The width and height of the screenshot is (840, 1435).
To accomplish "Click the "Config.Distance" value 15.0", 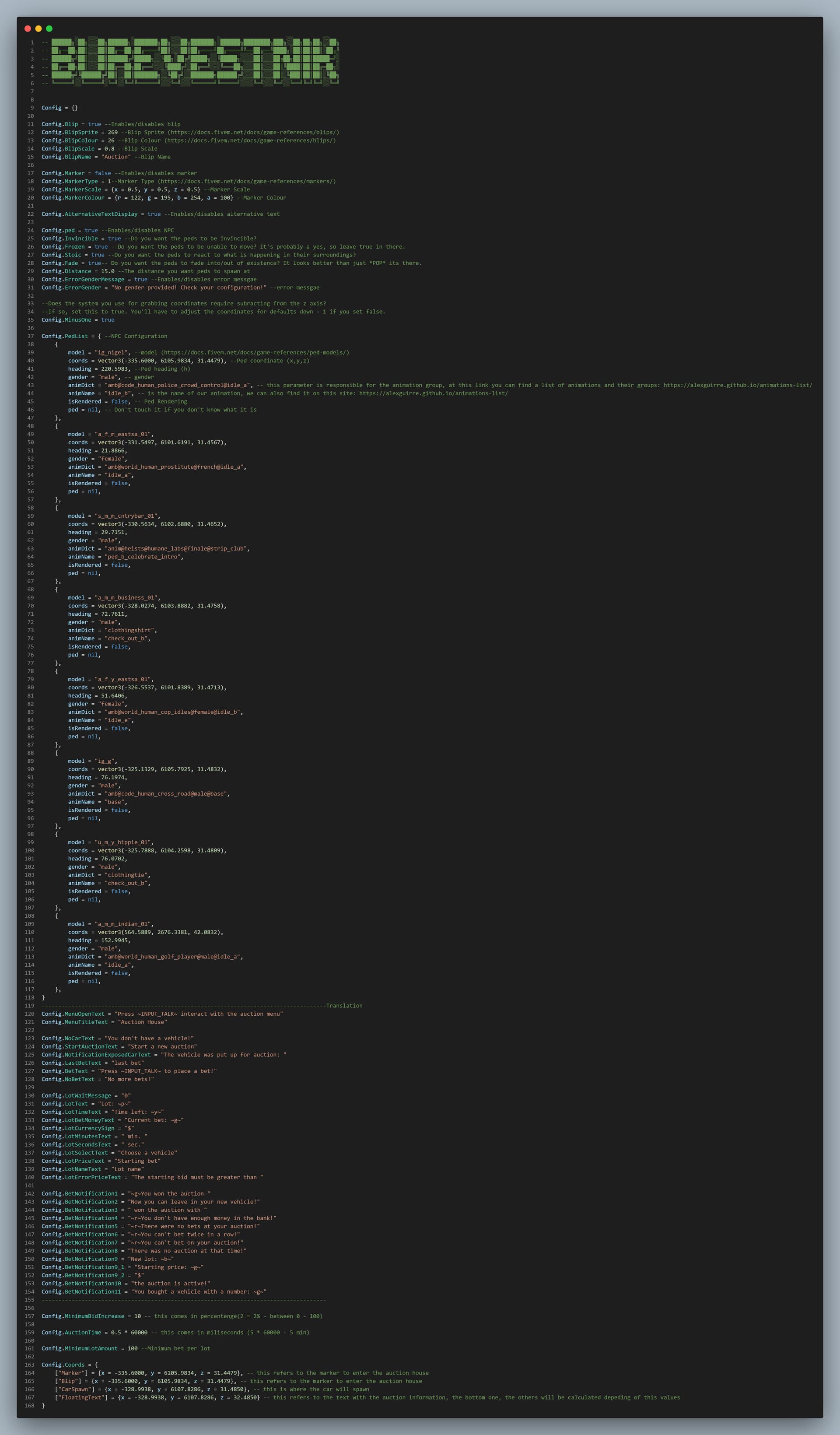I will (x=108, y=271).
